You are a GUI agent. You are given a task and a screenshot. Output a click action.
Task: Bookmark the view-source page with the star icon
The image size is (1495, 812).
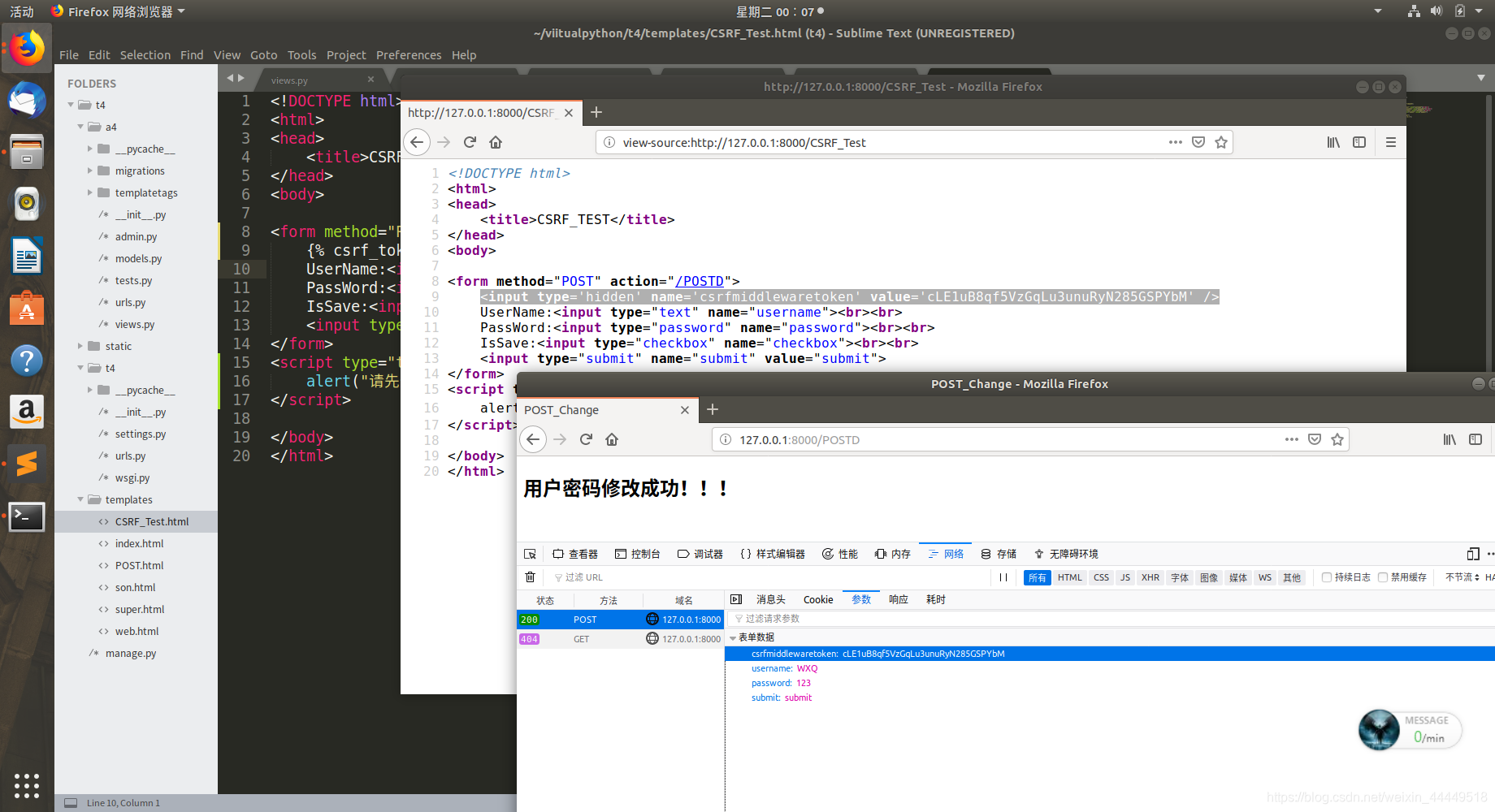click(1220, 142)
